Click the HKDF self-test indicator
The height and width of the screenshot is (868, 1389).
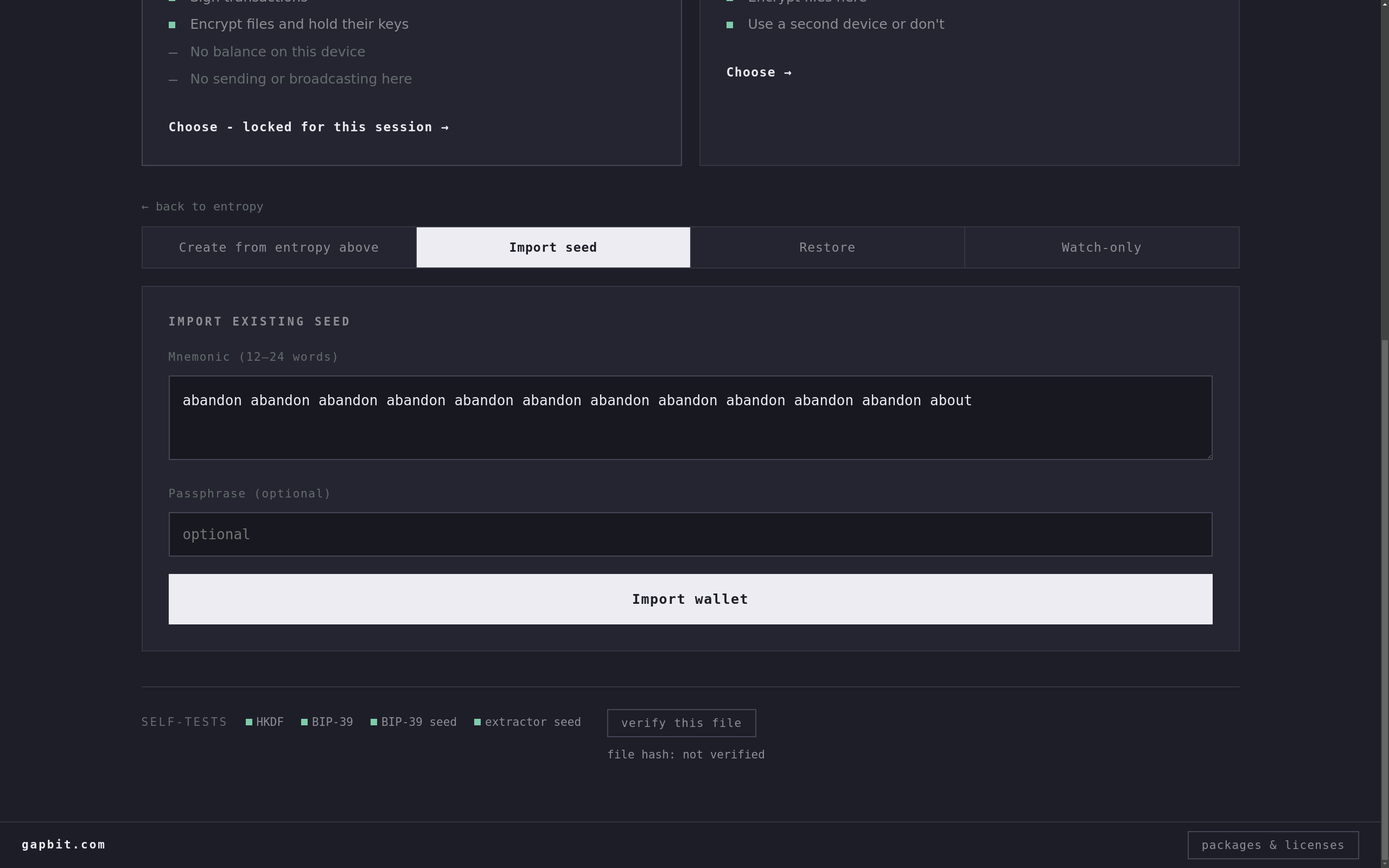[265, 722]
